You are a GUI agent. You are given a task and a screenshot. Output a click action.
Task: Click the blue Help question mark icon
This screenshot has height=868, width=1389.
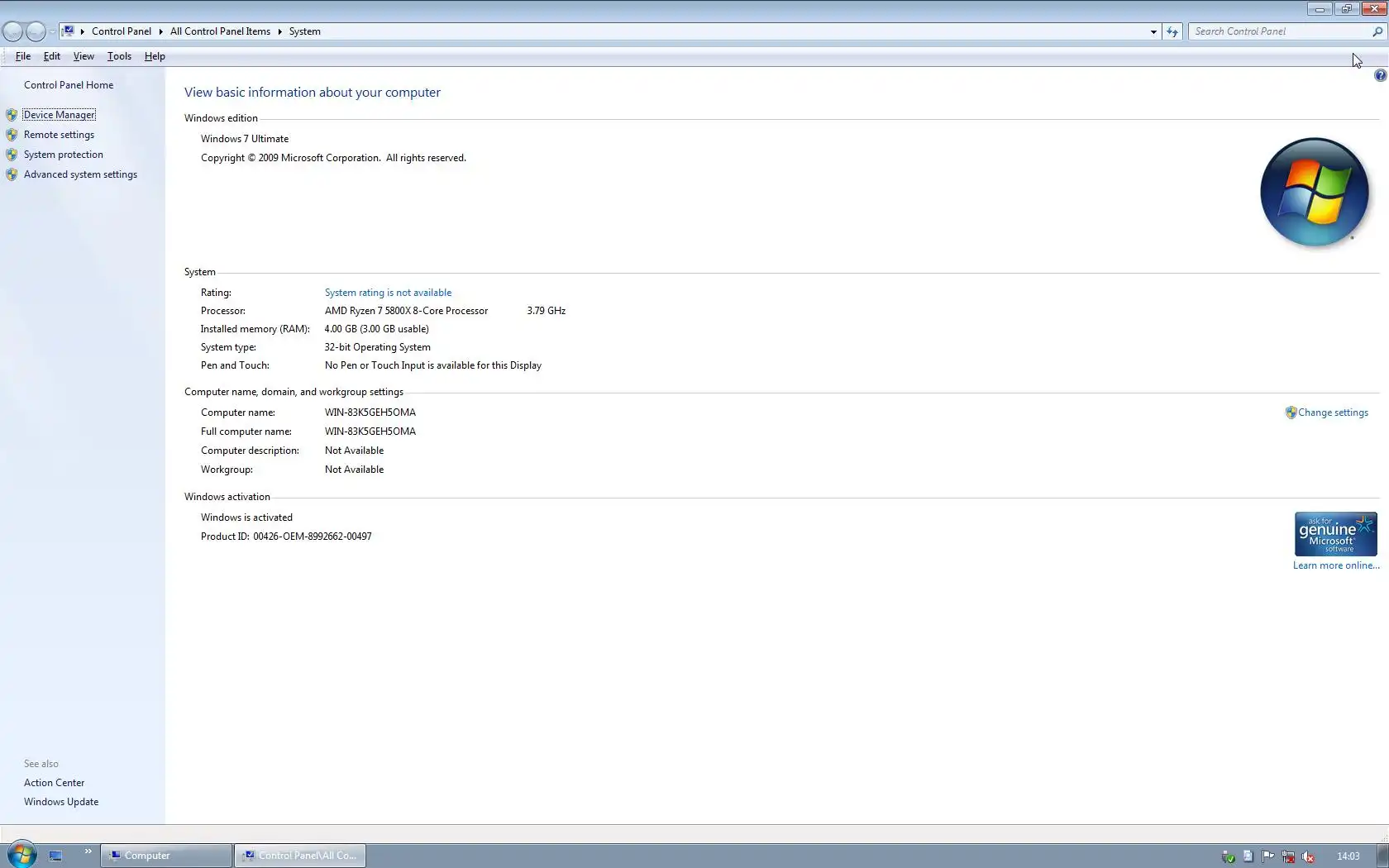[x=1380, y=75]
